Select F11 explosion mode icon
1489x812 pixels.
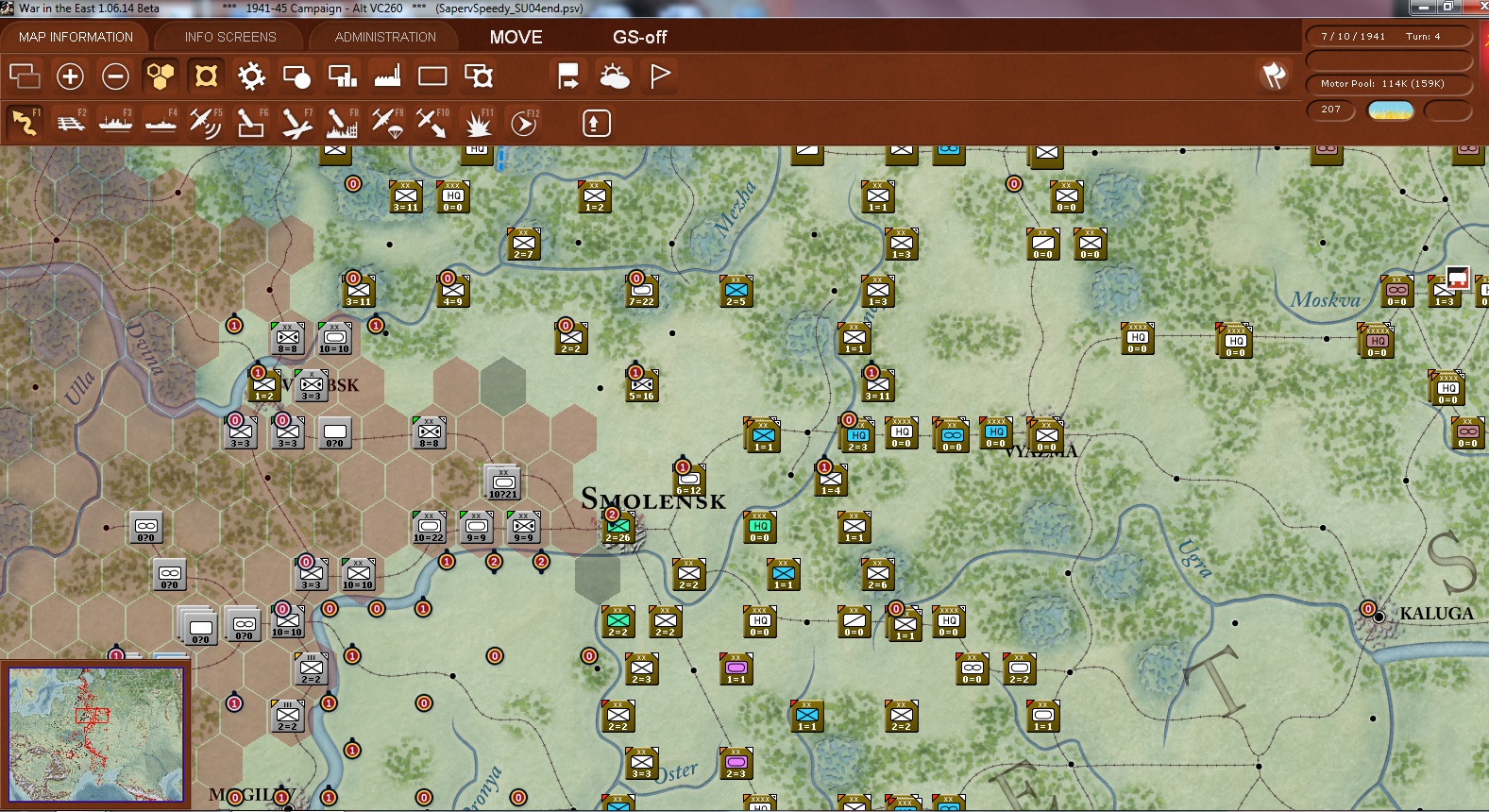click(x=478, y=123)
